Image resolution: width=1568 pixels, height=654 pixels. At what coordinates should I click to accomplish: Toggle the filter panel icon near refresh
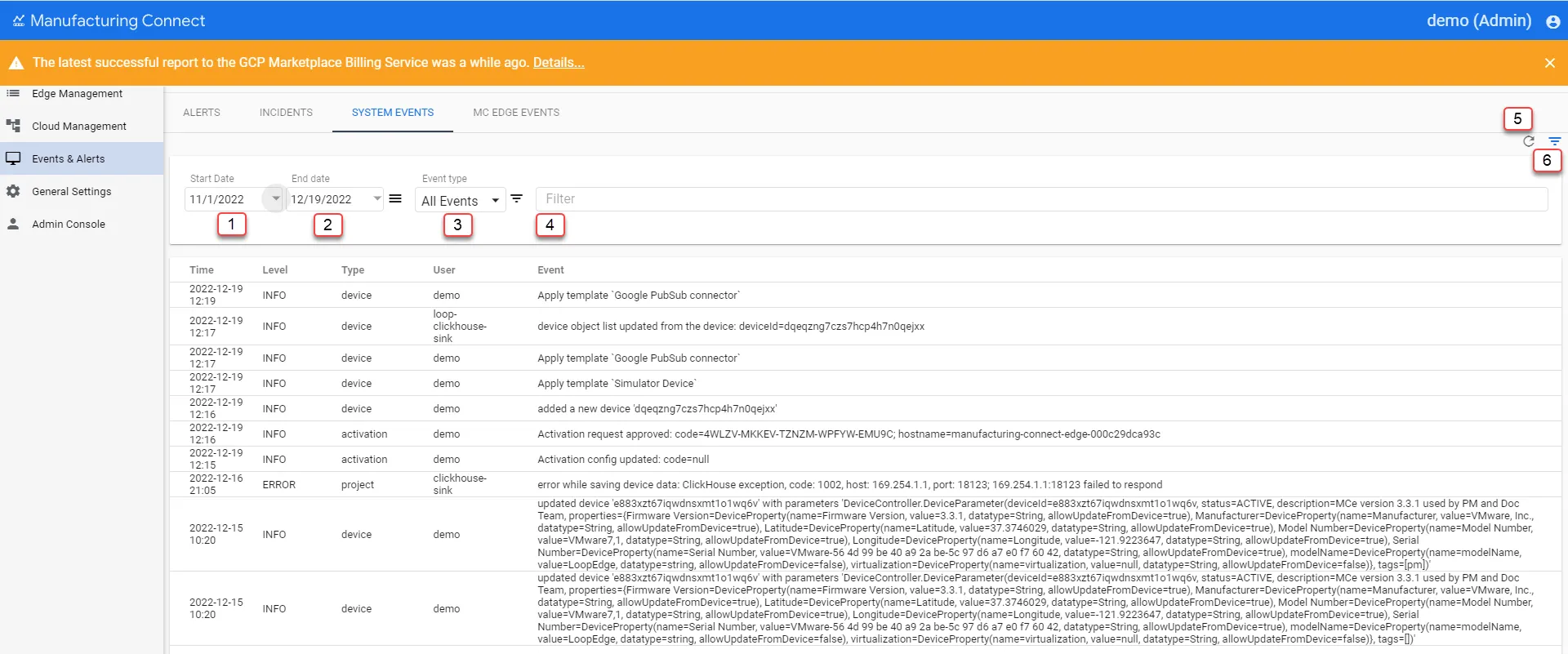click(1554, 141)
